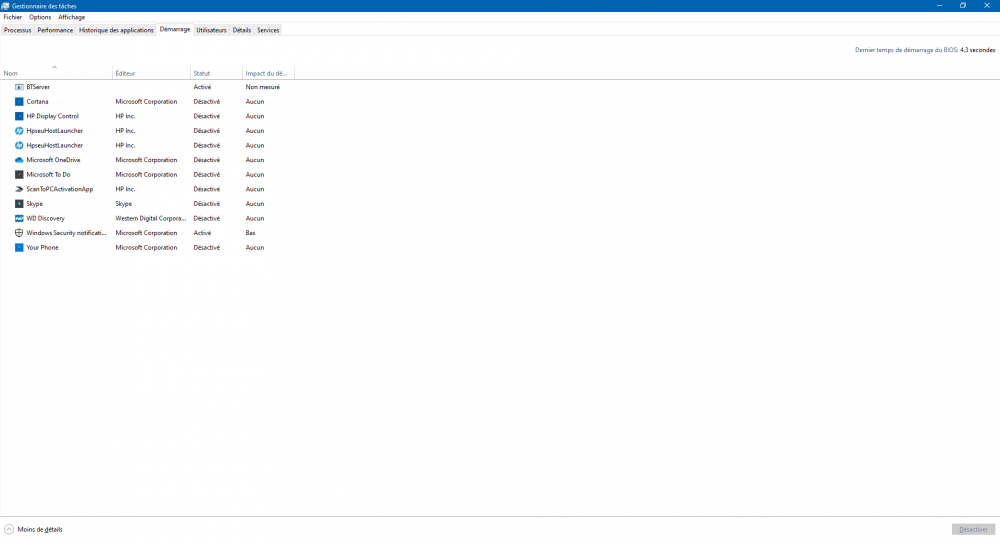Click the Windows Security shield icon
This screenshot has height=542, width=1000.
click(19, 233)
